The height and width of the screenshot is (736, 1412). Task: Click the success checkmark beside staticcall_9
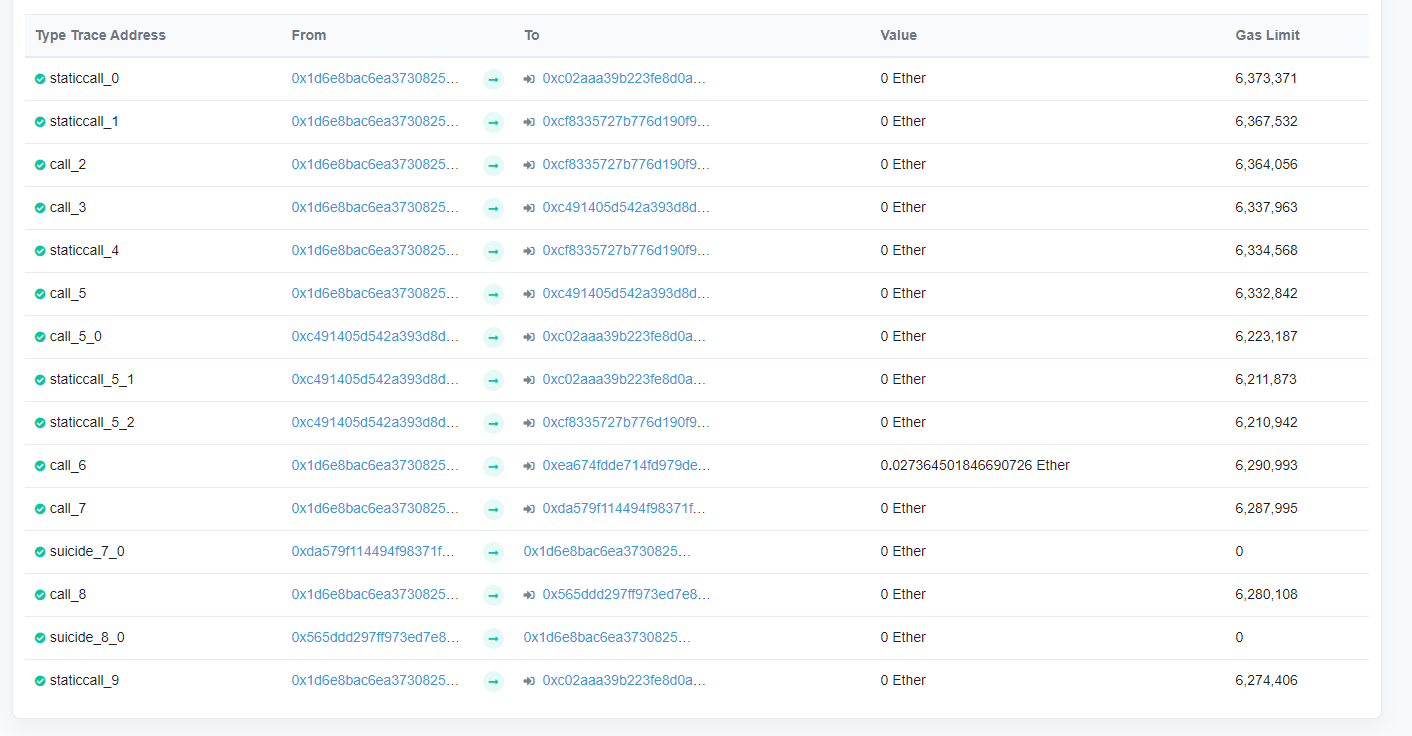[x=40, y=681]
